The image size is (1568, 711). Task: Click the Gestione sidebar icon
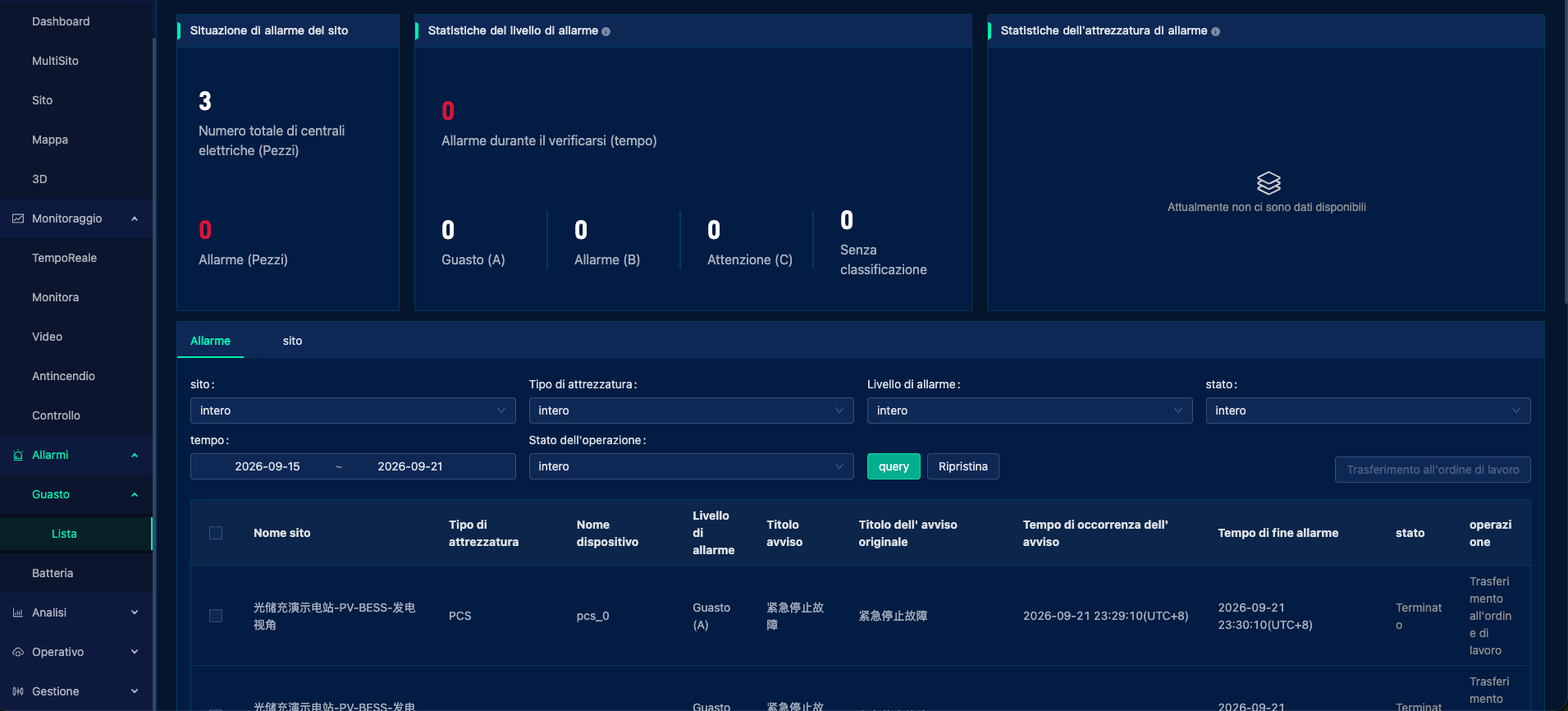click(x=18, y=691)
